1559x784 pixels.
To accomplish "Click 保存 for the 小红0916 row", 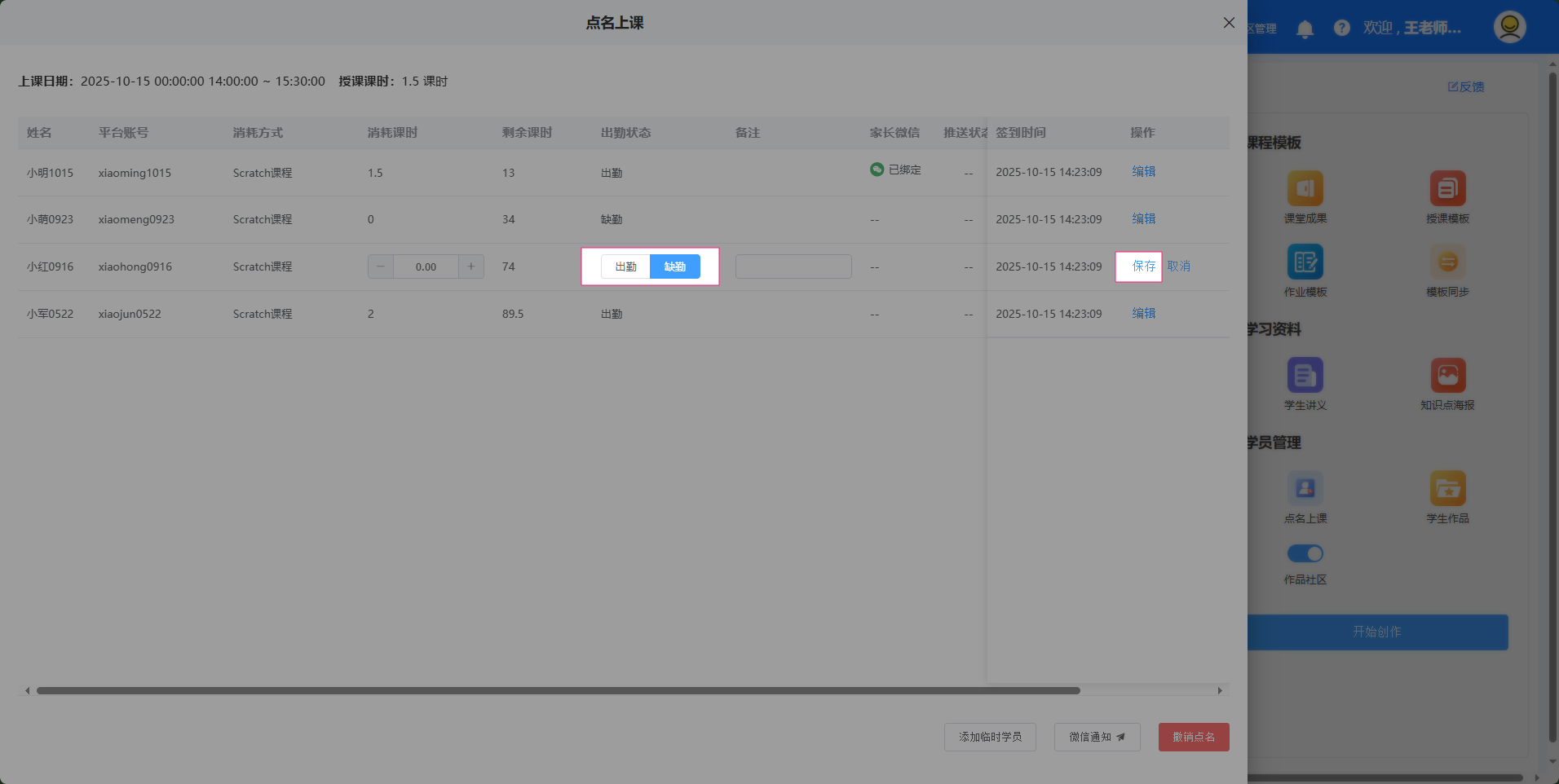I will click(x=1143, y=266).
